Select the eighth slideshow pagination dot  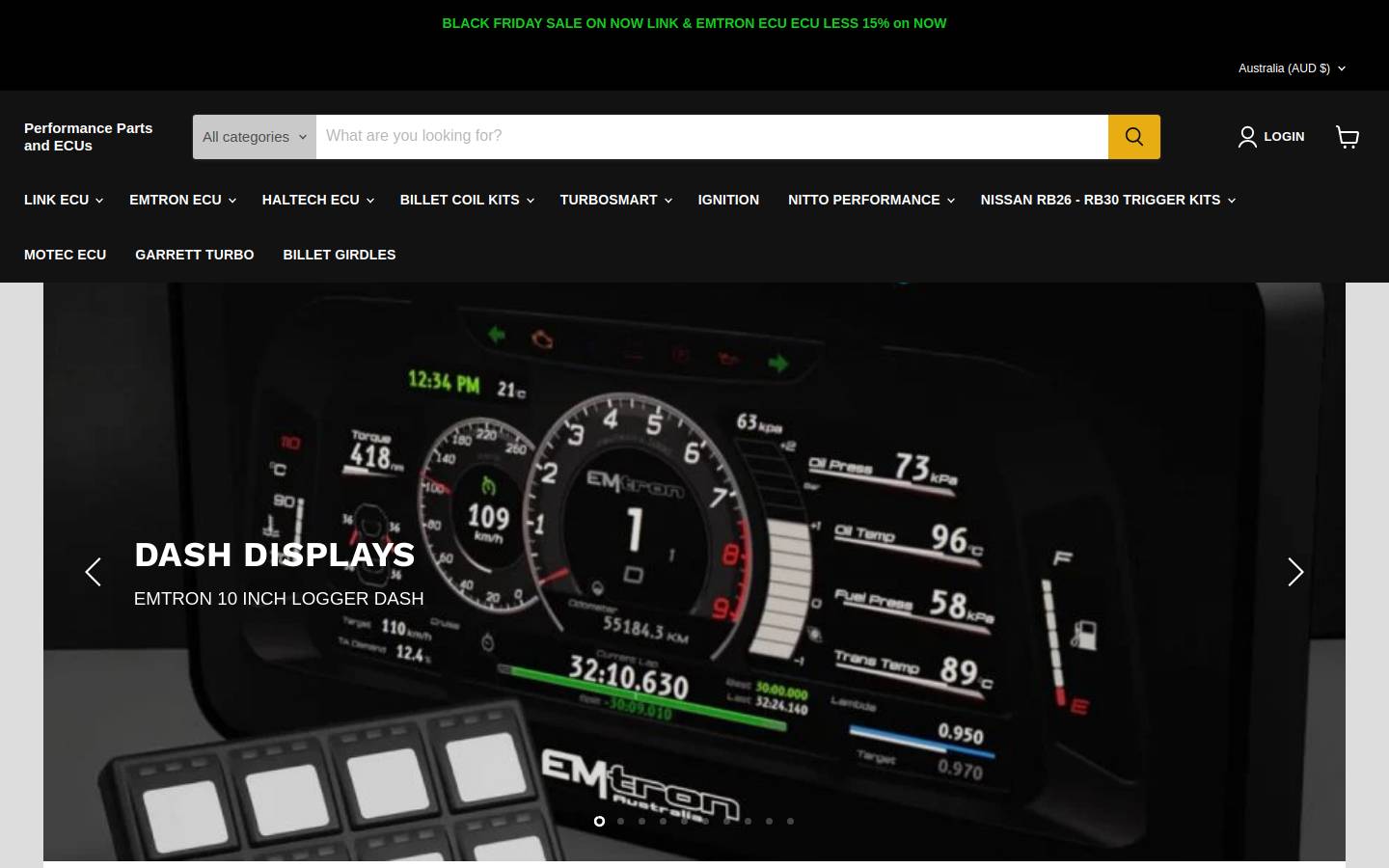(x=748, y=821)
